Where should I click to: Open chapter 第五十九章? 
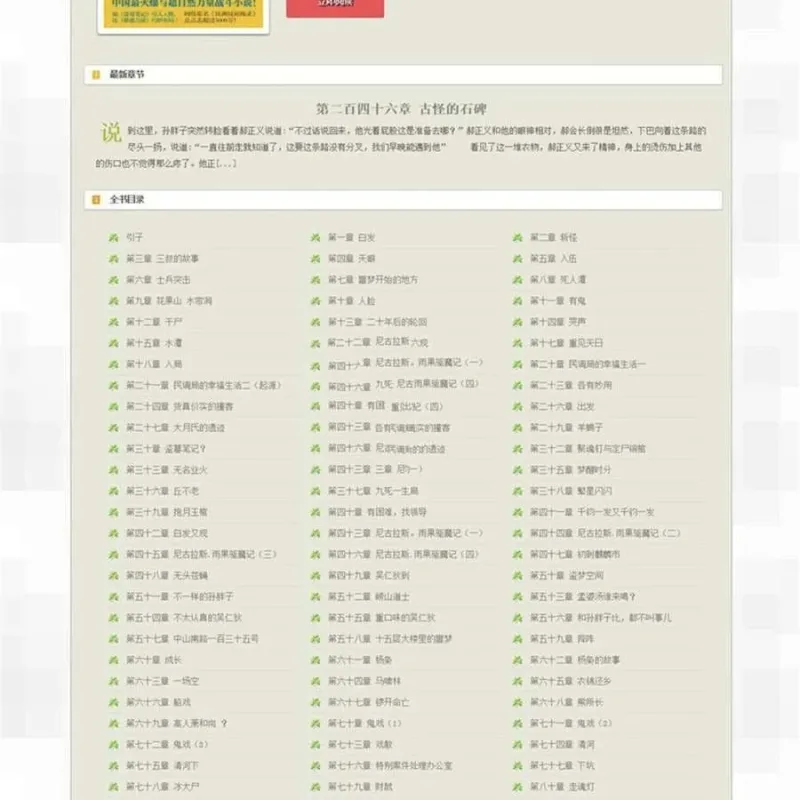(562, 639)
